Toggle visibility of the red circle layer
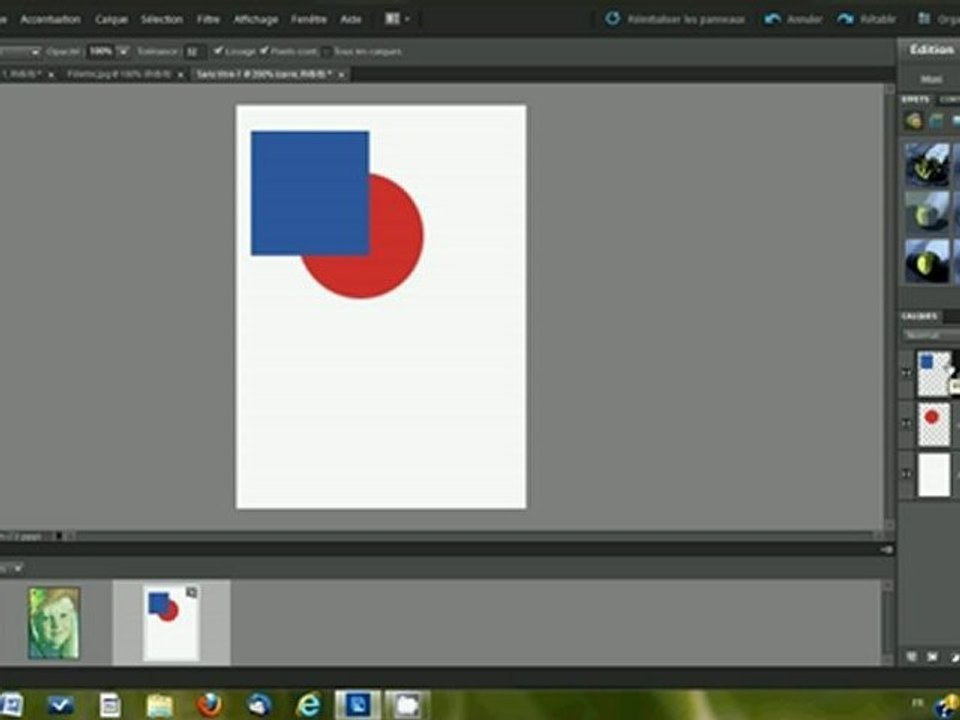The width and height of the screenshot is (960, 720). pyautogui.click(x=906, y=424)
